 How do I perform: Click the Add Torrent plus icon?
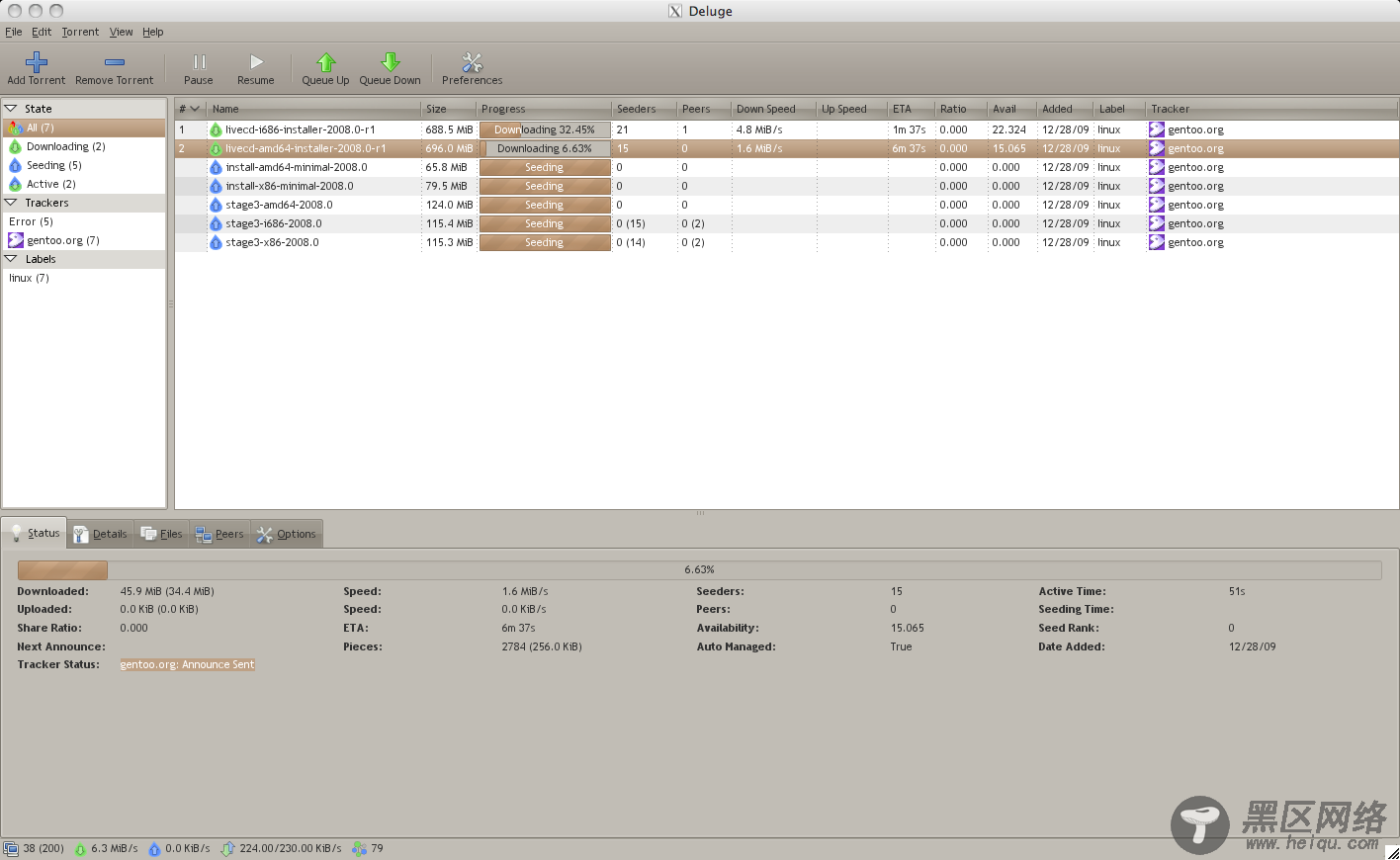point(37,61)
